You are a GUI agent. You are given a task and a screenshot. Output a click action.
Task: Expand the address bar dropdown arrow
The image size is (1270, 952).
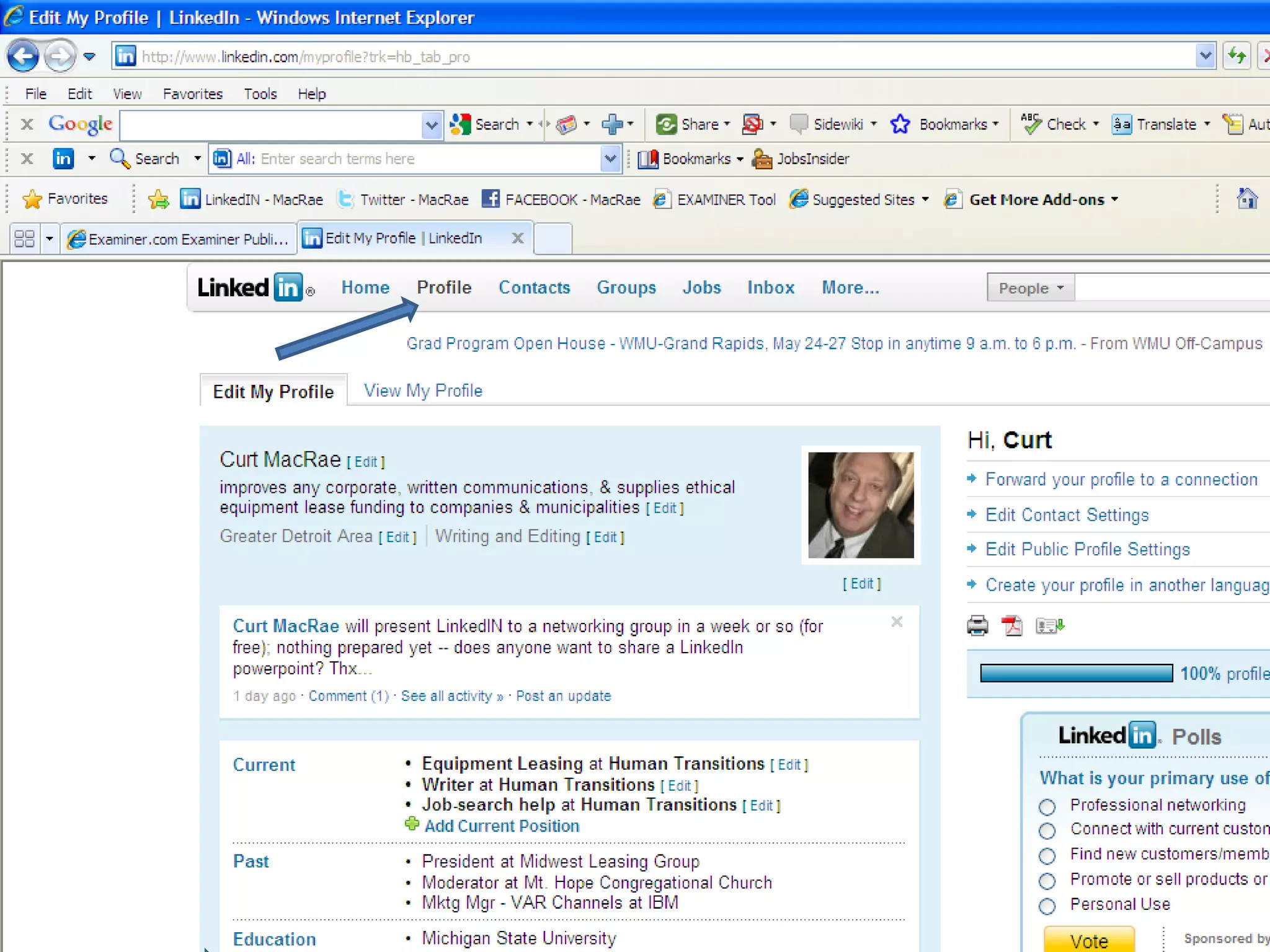(x=1206, y=56)
